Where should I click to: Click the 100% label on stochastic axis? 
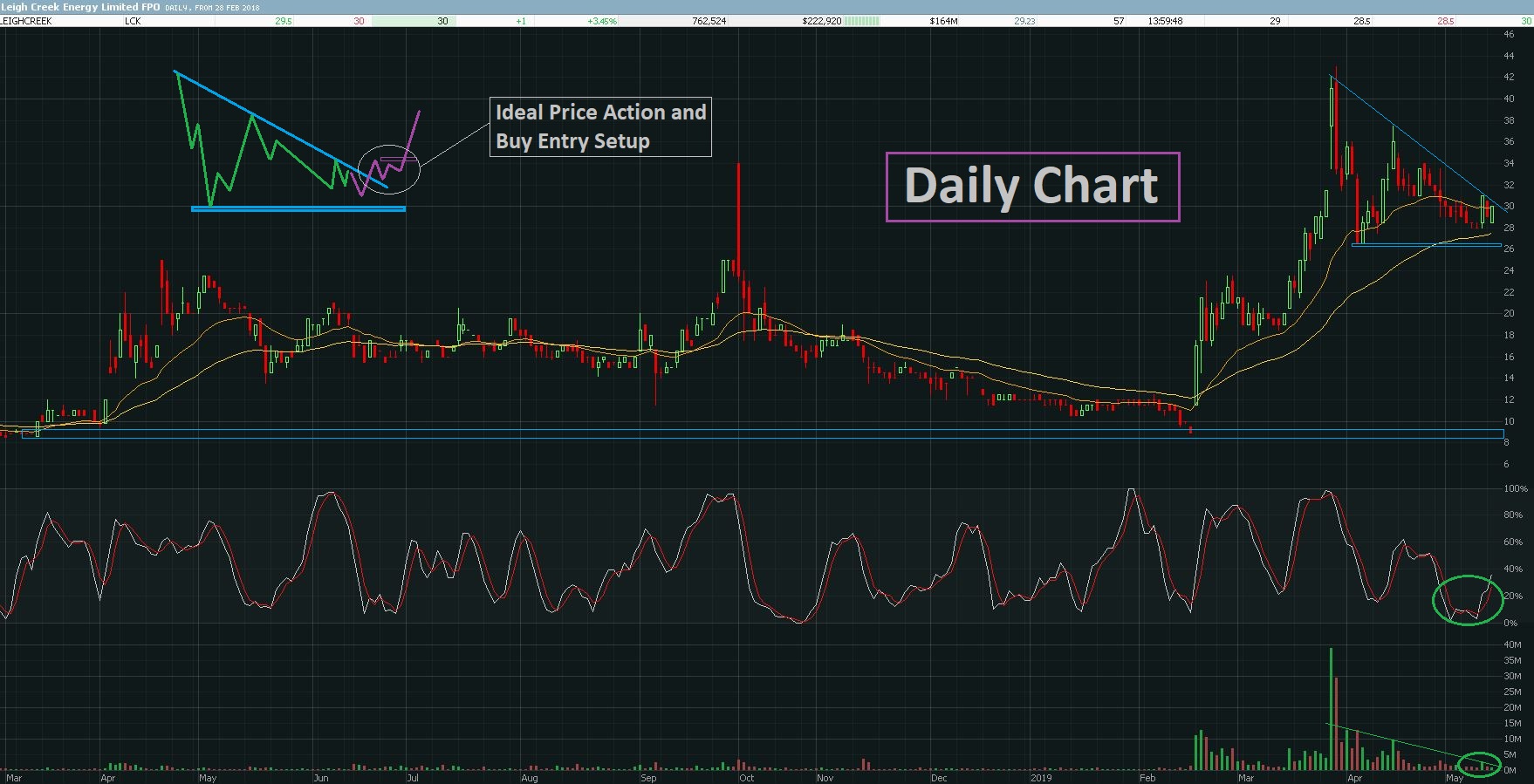coord(1516,489)
